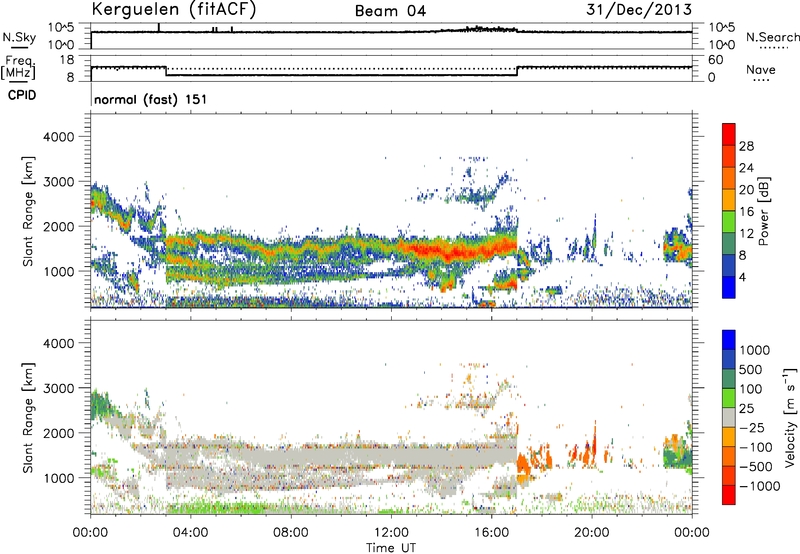Click the "normal (fast) 151" text
Viewport: 800px width, 554px height.
click(151, 99)
